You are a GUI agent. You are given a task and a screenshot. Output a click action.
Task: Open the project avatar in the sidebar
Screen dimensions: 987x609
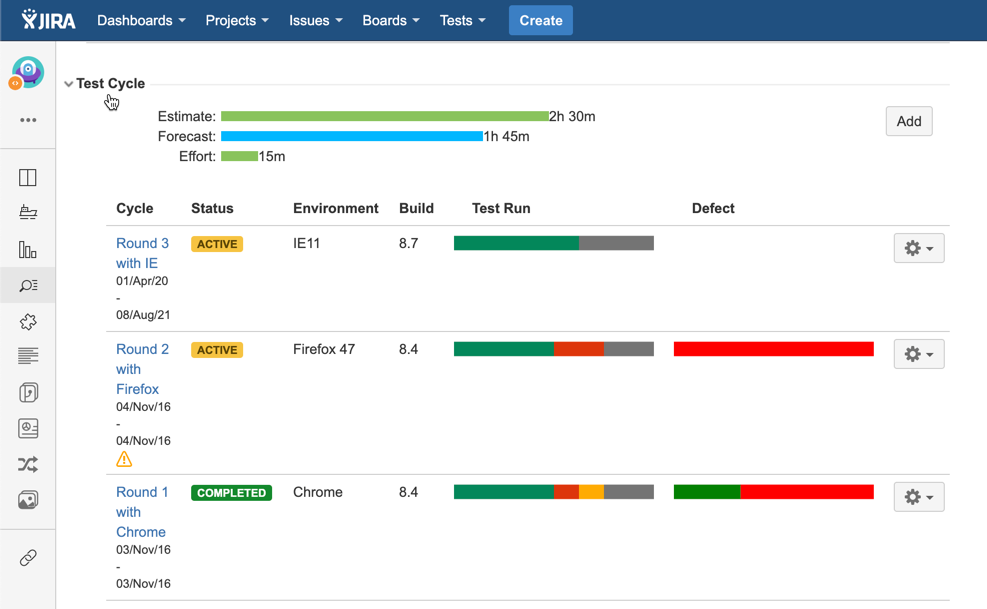(x=28, y=72)
